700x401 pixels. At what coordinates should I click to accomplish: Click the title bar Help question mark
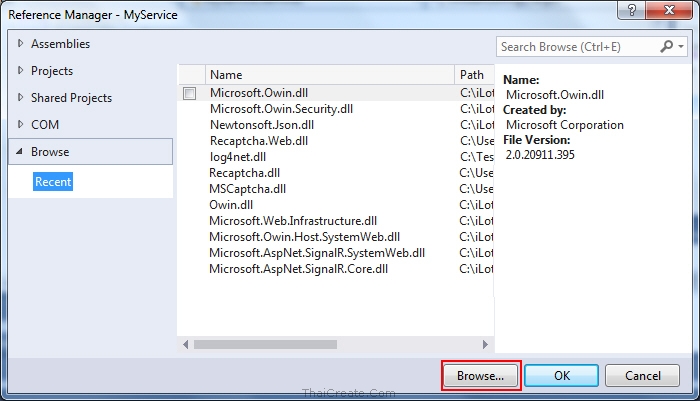click(630, 11)
